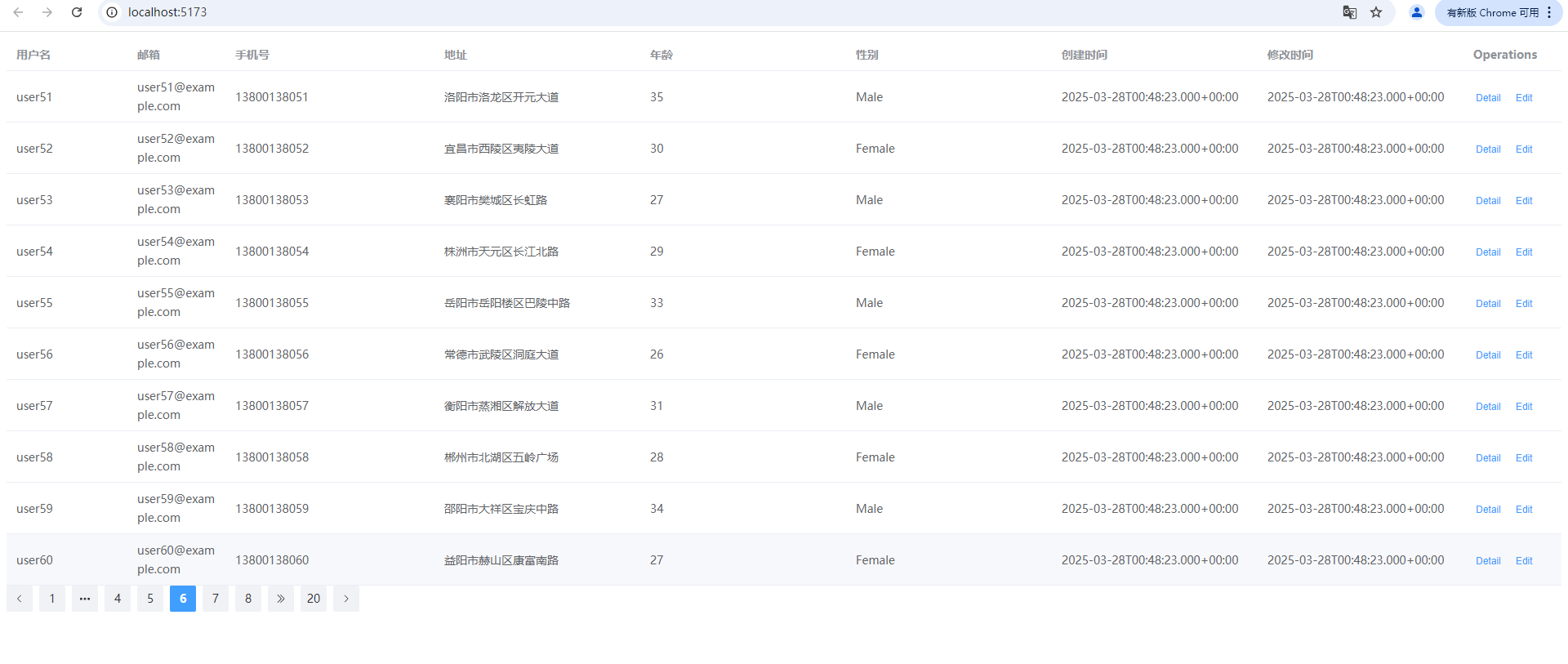Go back to the previous browser page
The height and width of the screenshot is (664, 1568).
(18, 12)
